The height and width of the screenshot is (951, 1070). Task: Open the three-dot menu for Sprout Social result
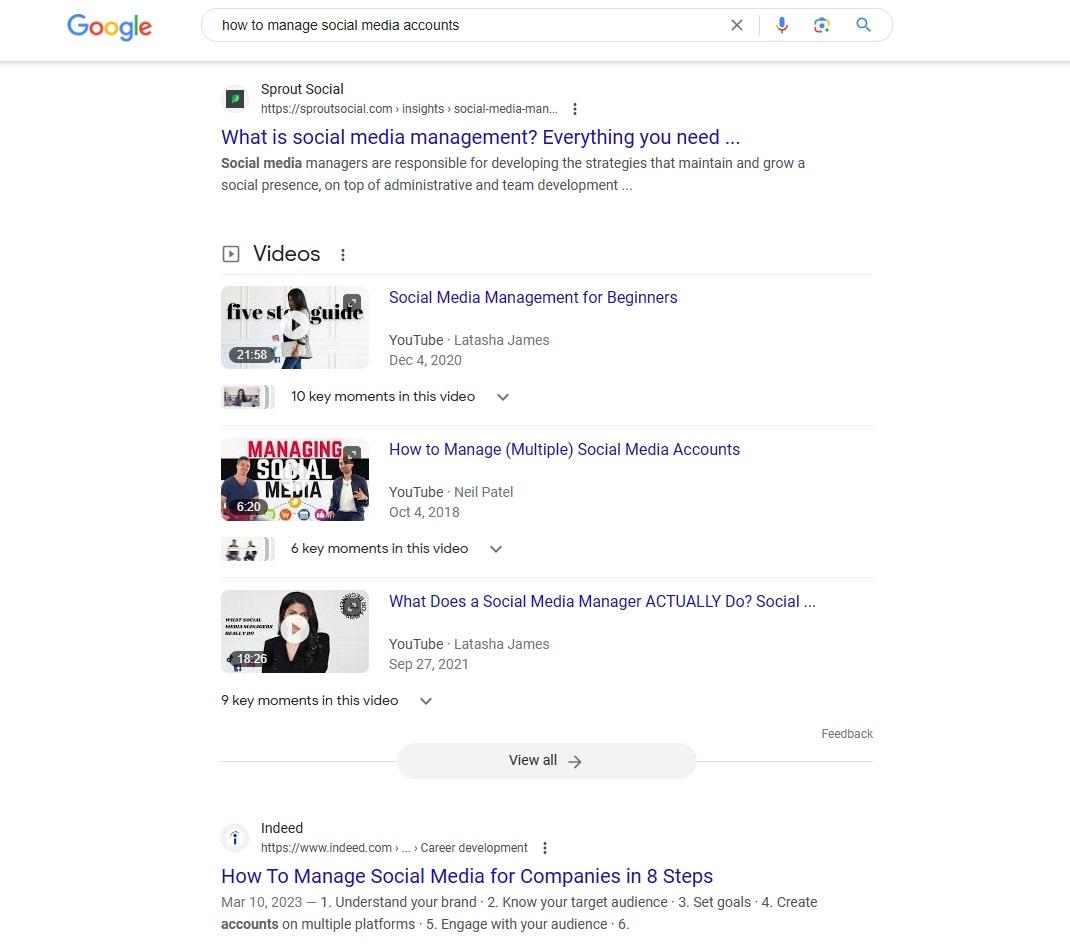coord(575,109)
